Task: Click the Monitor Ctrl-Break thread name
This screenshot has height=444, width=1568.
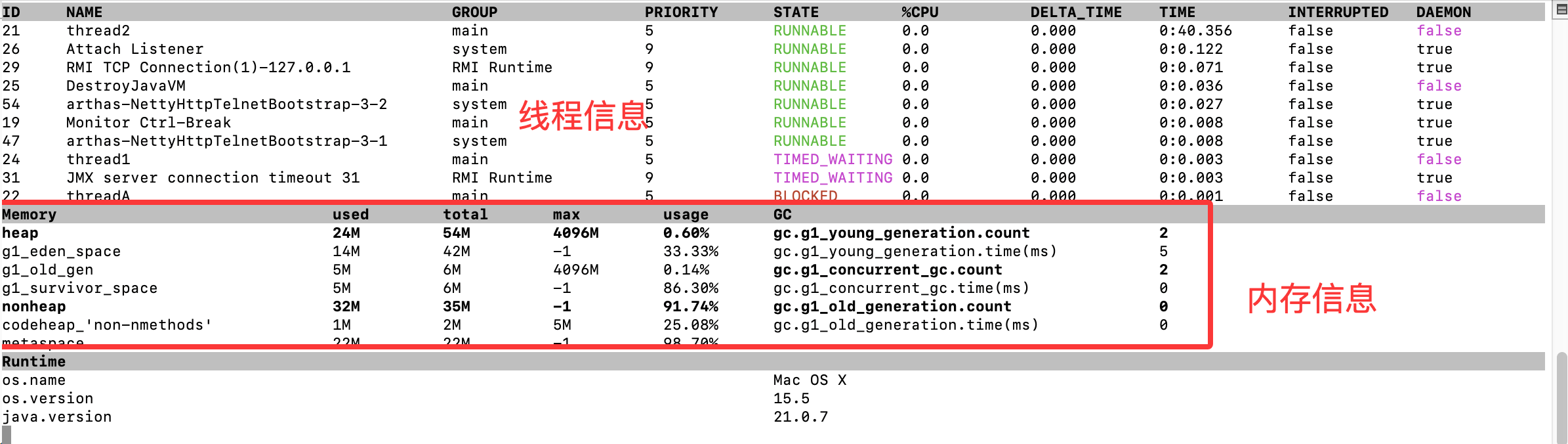Action: 148,123
